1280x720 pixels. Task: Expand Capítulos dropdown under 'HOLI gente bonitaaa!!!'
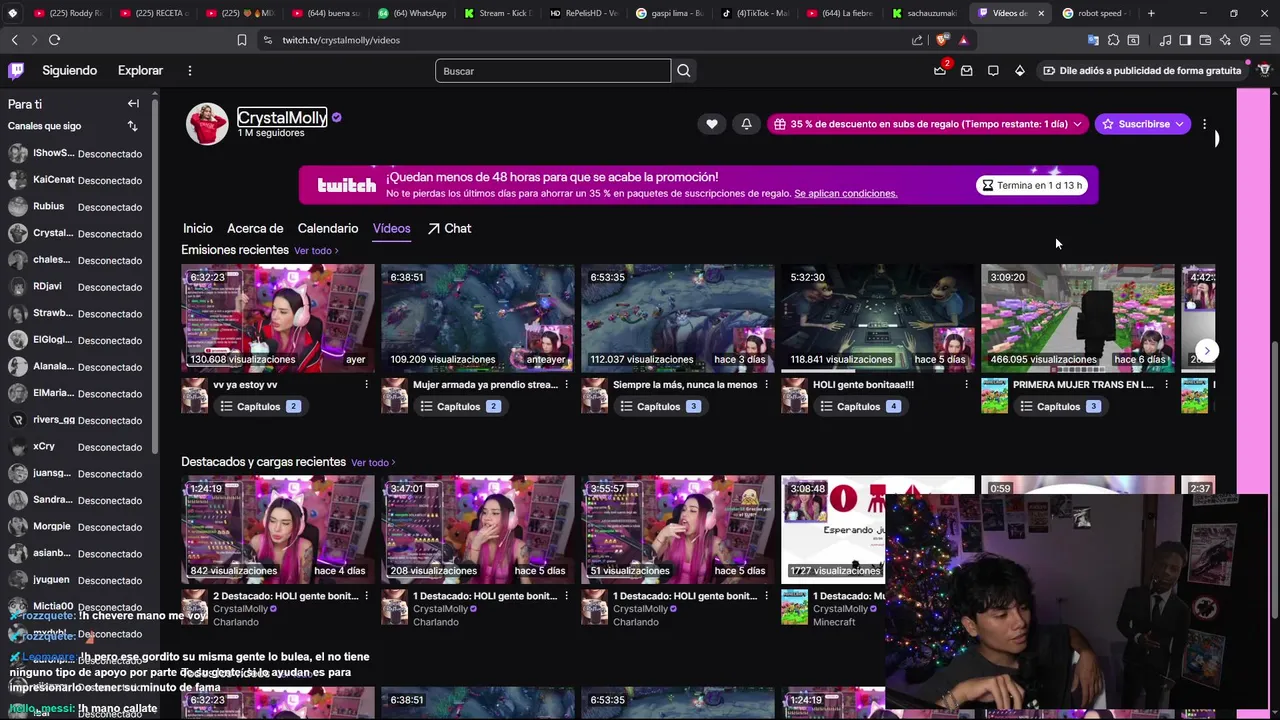coord(860,406)
